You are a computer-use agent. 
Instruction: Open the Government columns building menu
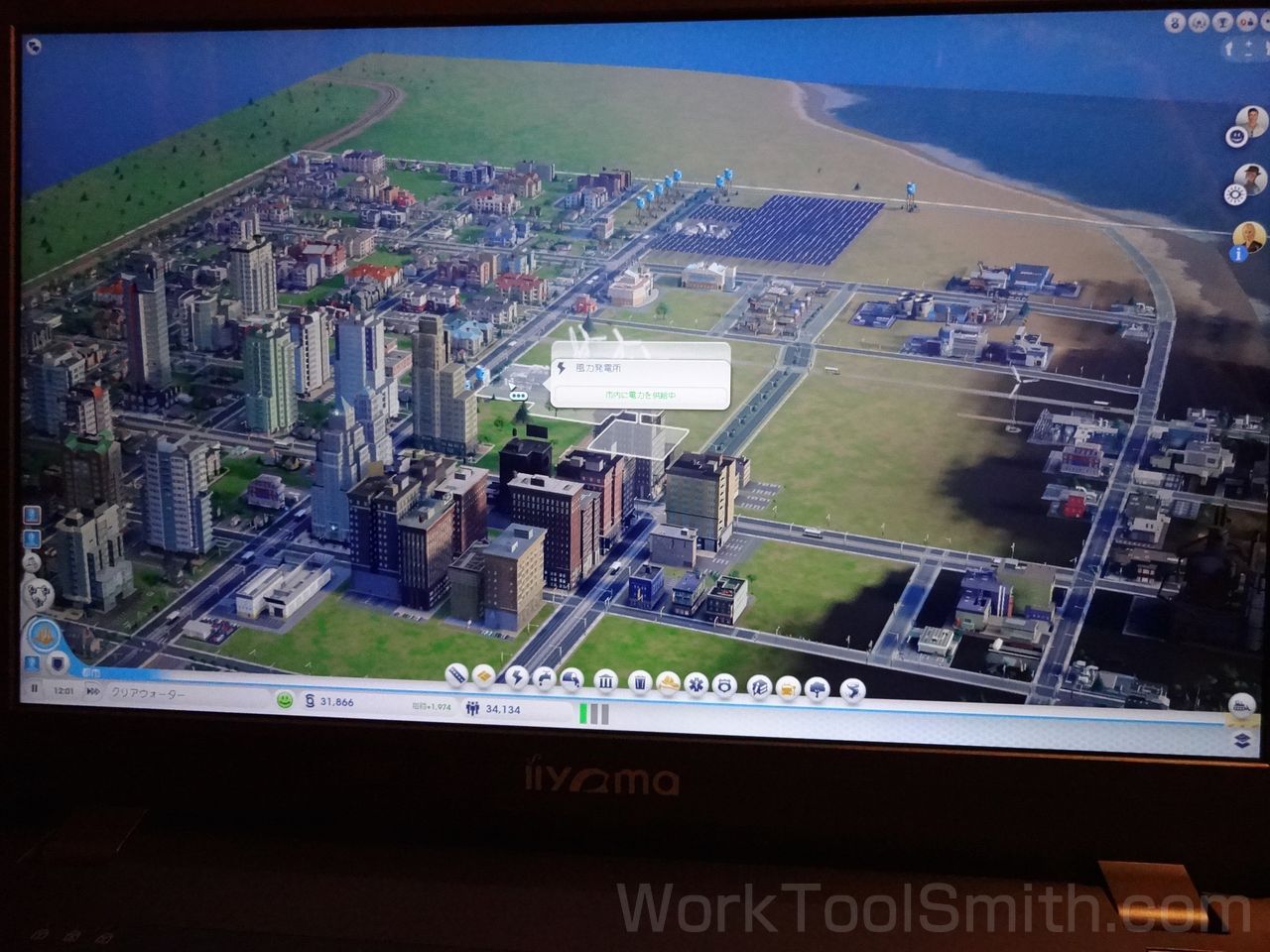click(x=606, y=679)
